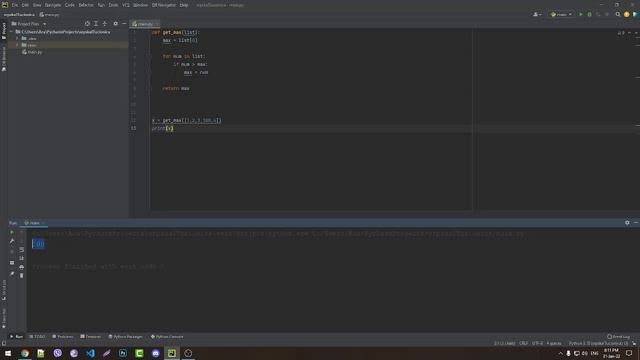Click the print icon in Run console
This screenshot has height=360, width=640.
pos(22,267)
